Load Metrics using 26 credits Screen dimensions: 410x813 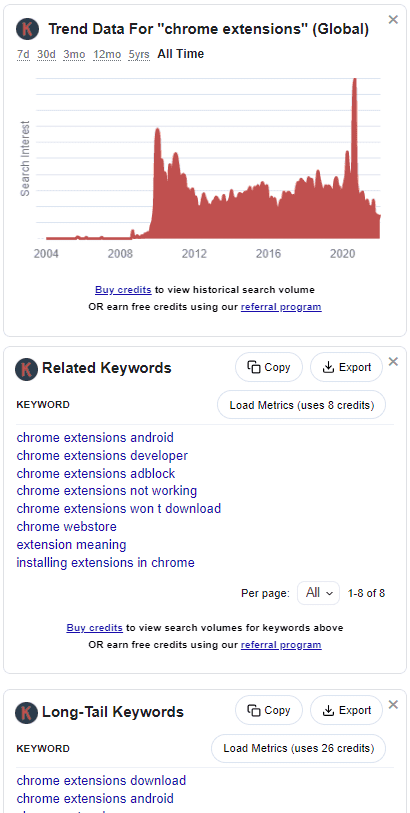[299, 748]
